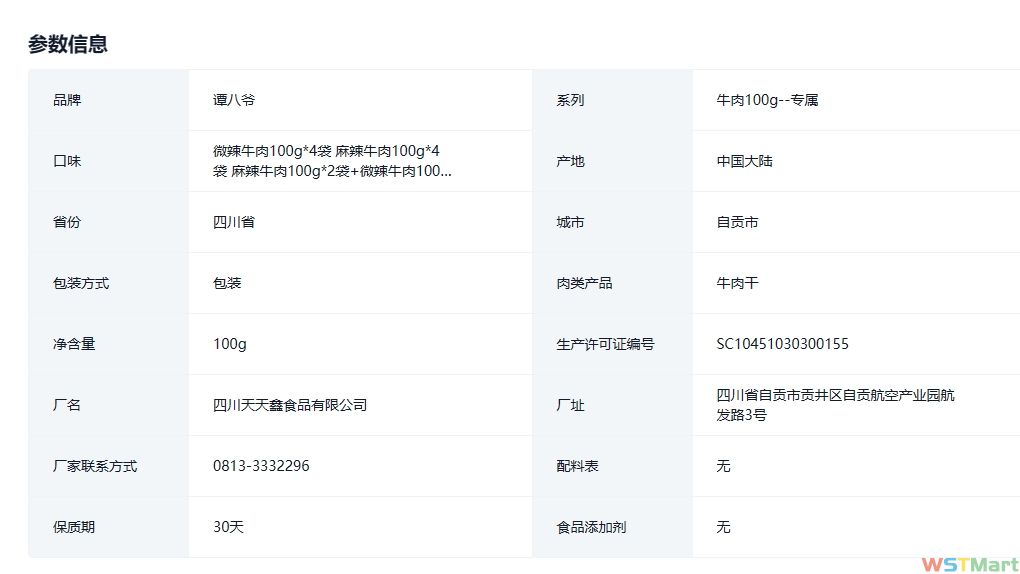
Task: Click the series value 牛肉100g--专属
Action: point(767,100)
